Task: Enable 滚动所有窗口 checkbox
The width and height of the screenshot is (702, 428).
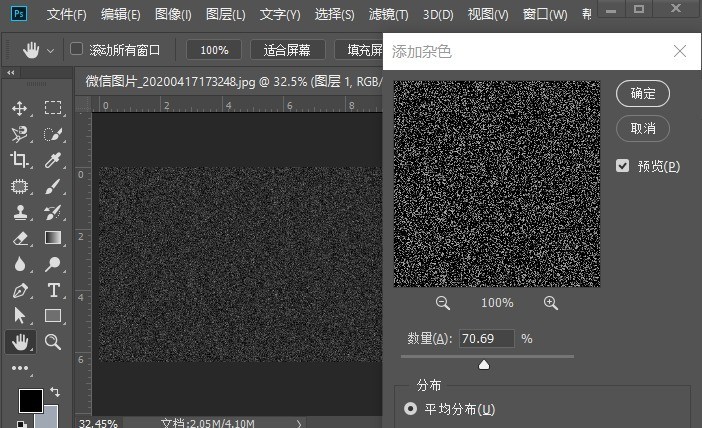Action: (77, 49)
